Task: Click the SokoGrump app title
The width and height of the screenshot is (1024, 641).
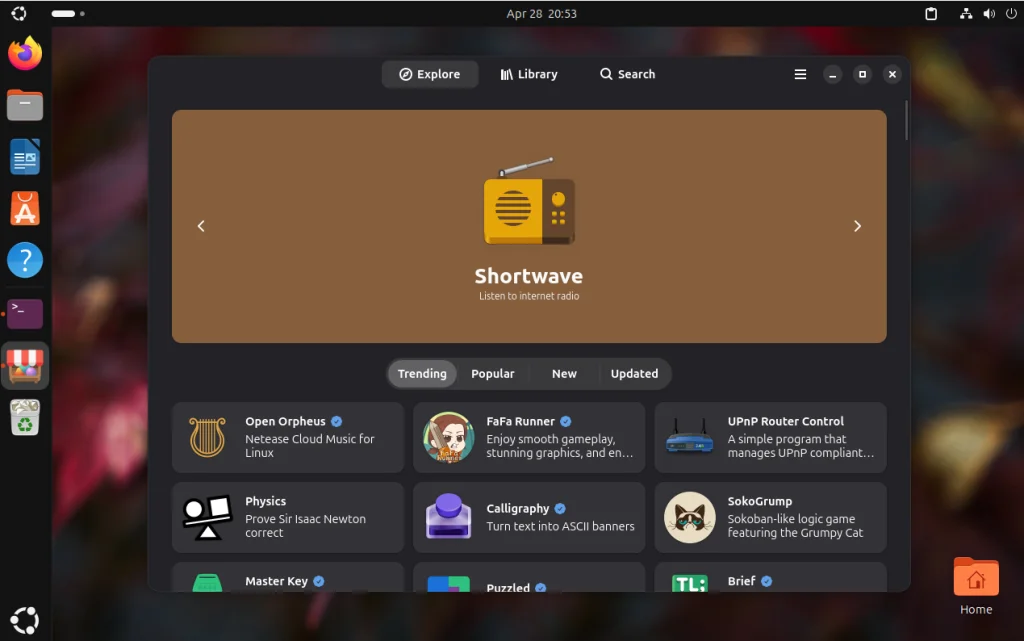Action: (760, 501)
